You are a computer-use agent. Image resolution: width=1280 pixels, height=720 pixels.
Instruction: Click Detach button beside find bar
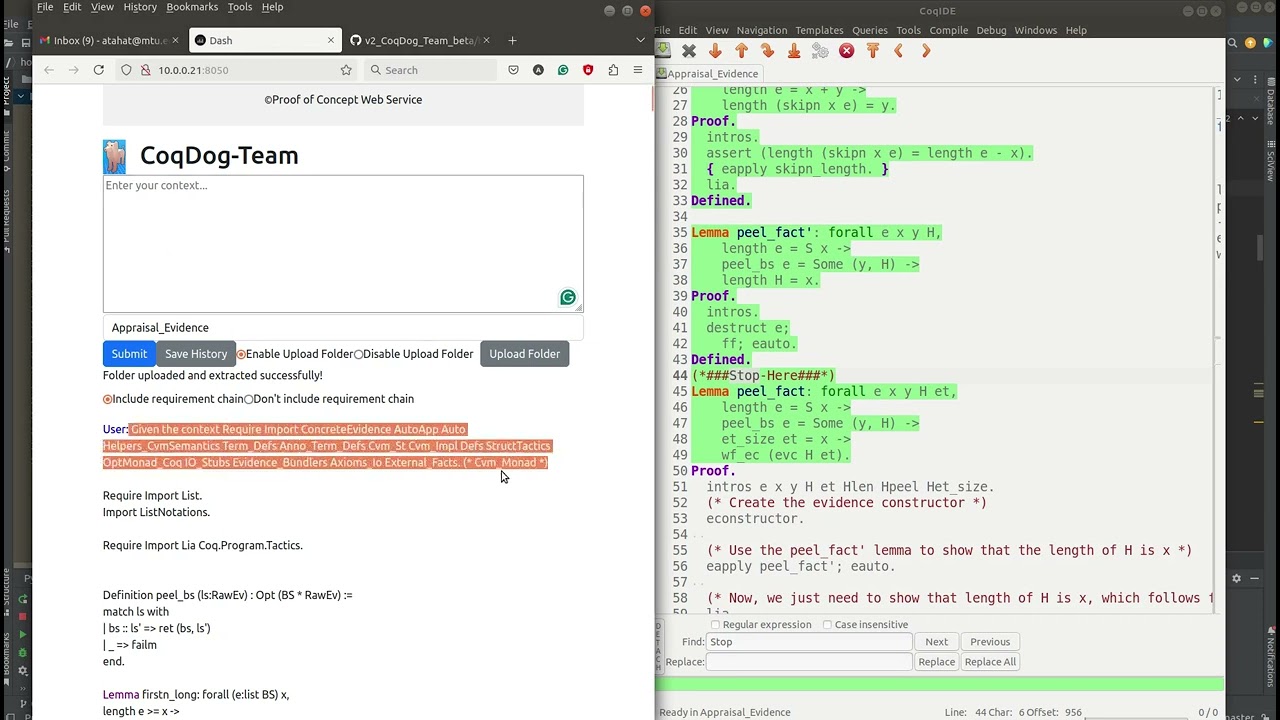coord(659,645)
